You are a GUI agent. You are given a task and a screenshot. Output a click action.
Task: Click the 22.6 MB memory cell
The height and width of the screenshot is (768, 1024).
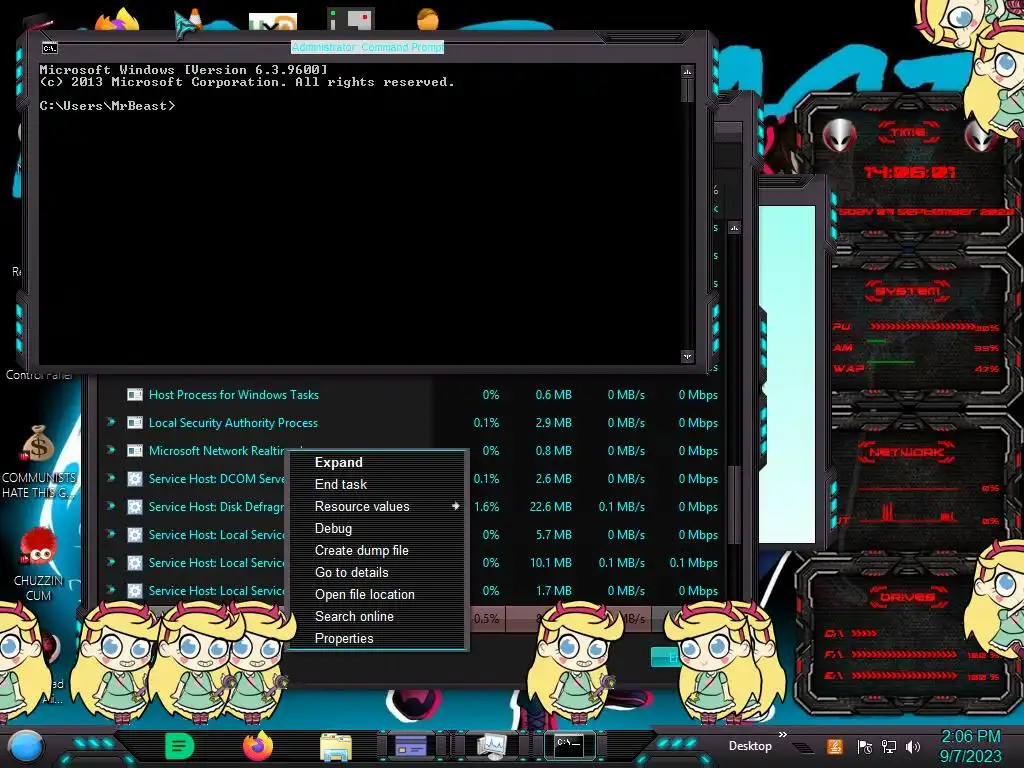pyautogui.click(x=551, y=507)
